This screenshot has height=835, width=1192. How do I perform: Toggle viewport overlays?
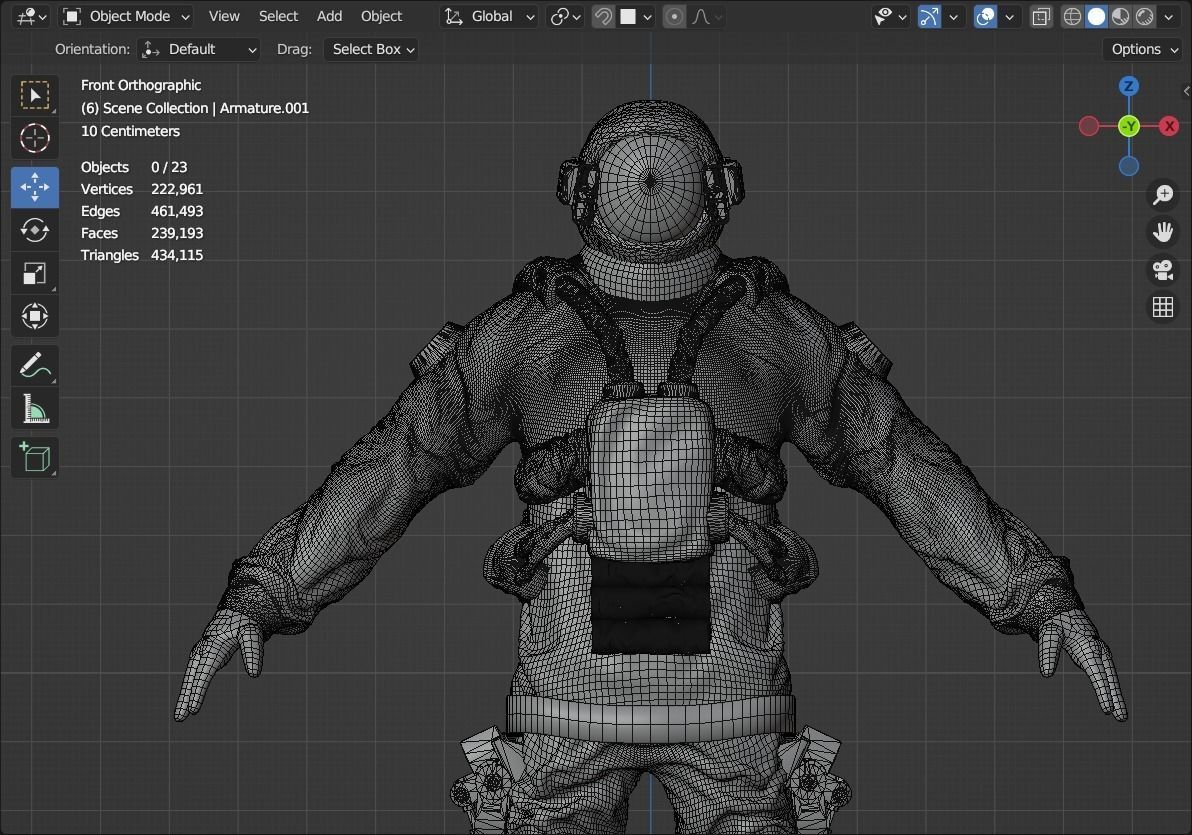coord(985,16)
